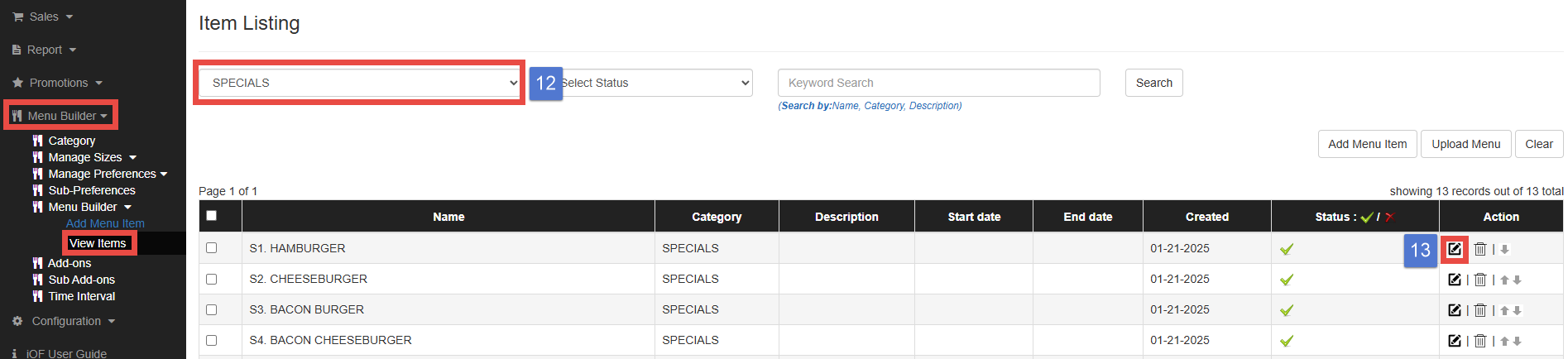Open the Add Menu Item sidebar link
Image resolution: width=1568 pixels, height=359 pixels.
coord(105,223)
